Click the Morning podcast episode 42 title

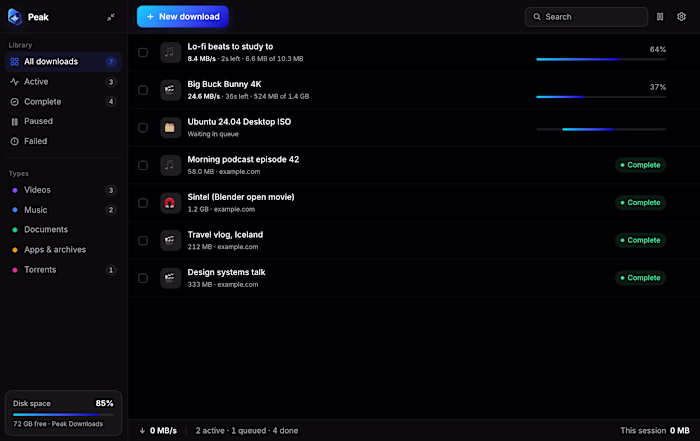pos(243,159)
